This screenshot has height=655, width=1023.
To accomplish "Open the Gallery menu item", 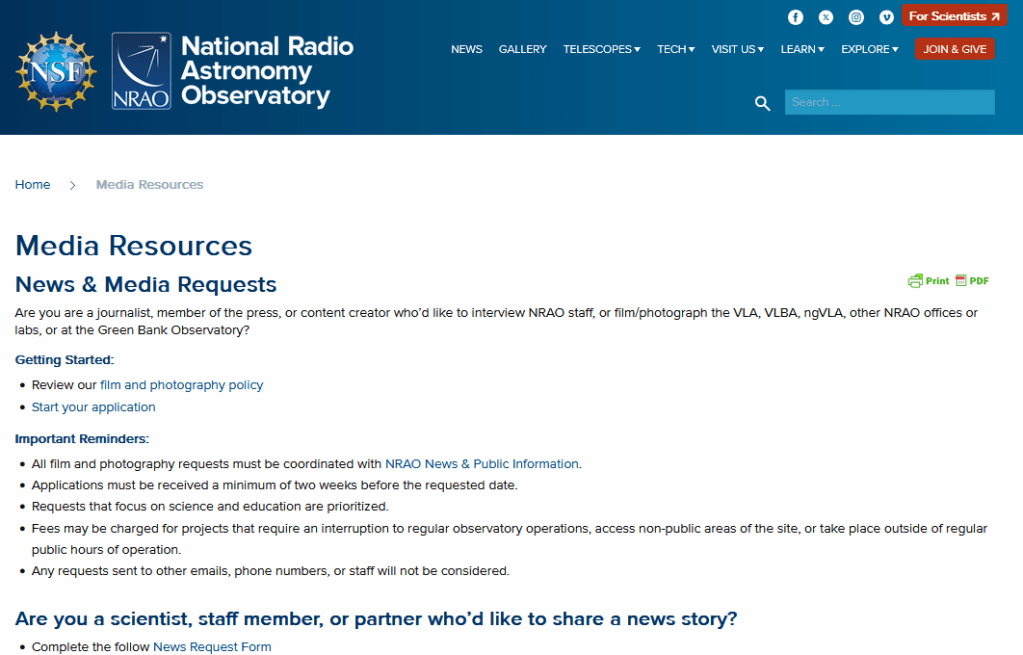I will coord(522,49).
